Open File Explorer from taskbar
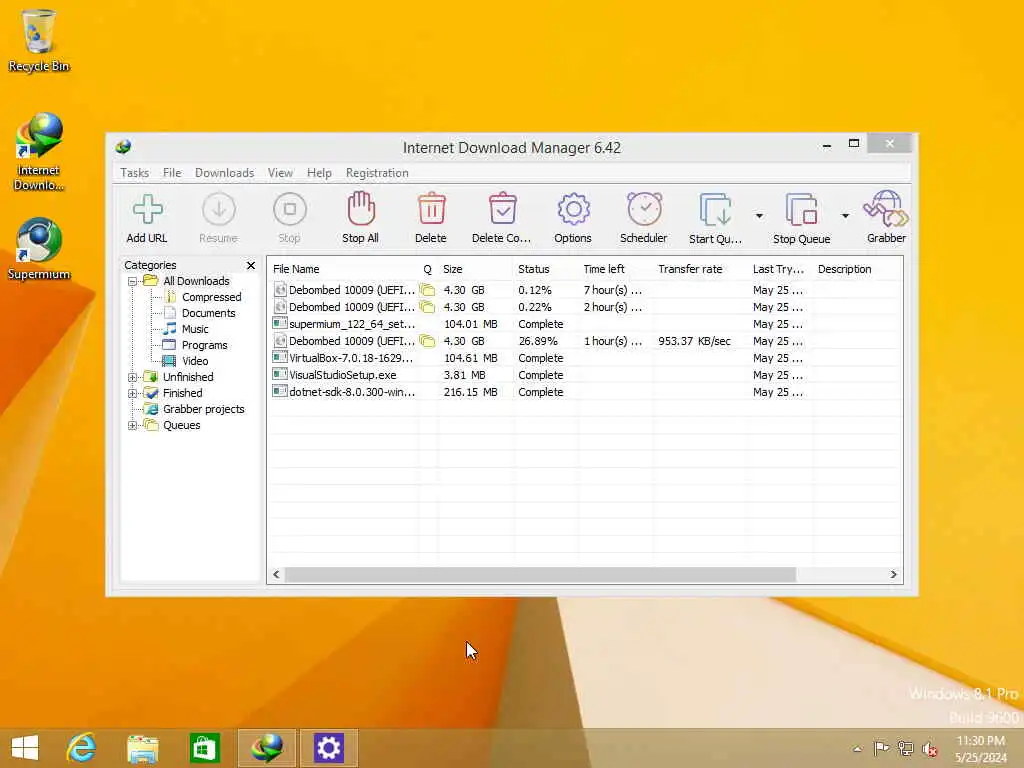Viewport: 1024px width, 768px height. point(142,748)
